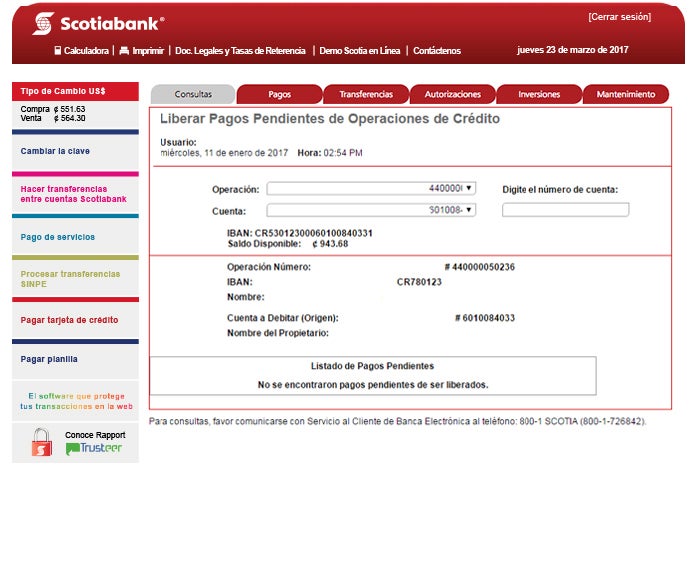Switch to the Pagos tab

click(279, 94)
